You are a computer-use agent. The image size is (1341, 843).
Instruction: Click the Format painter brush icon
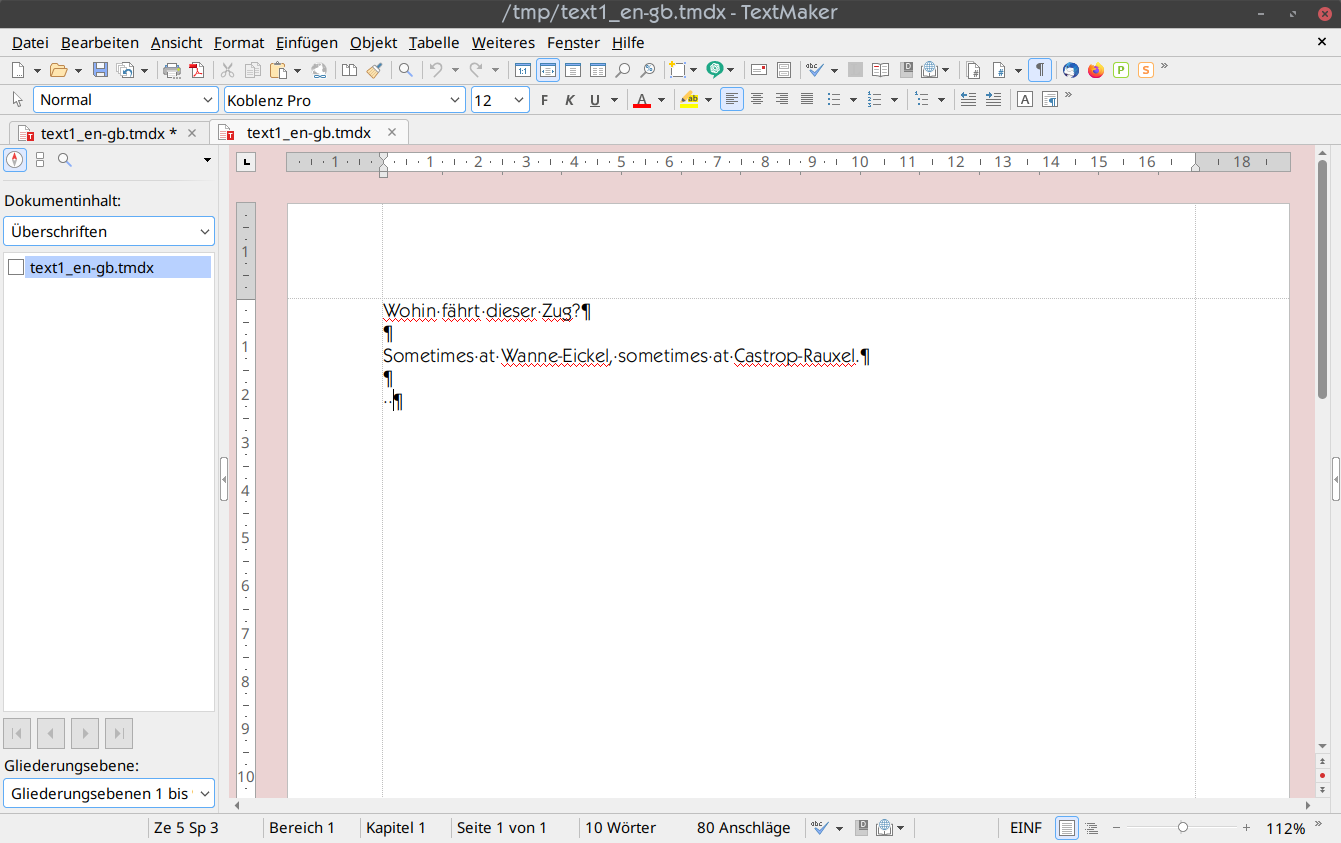(374, 70)
